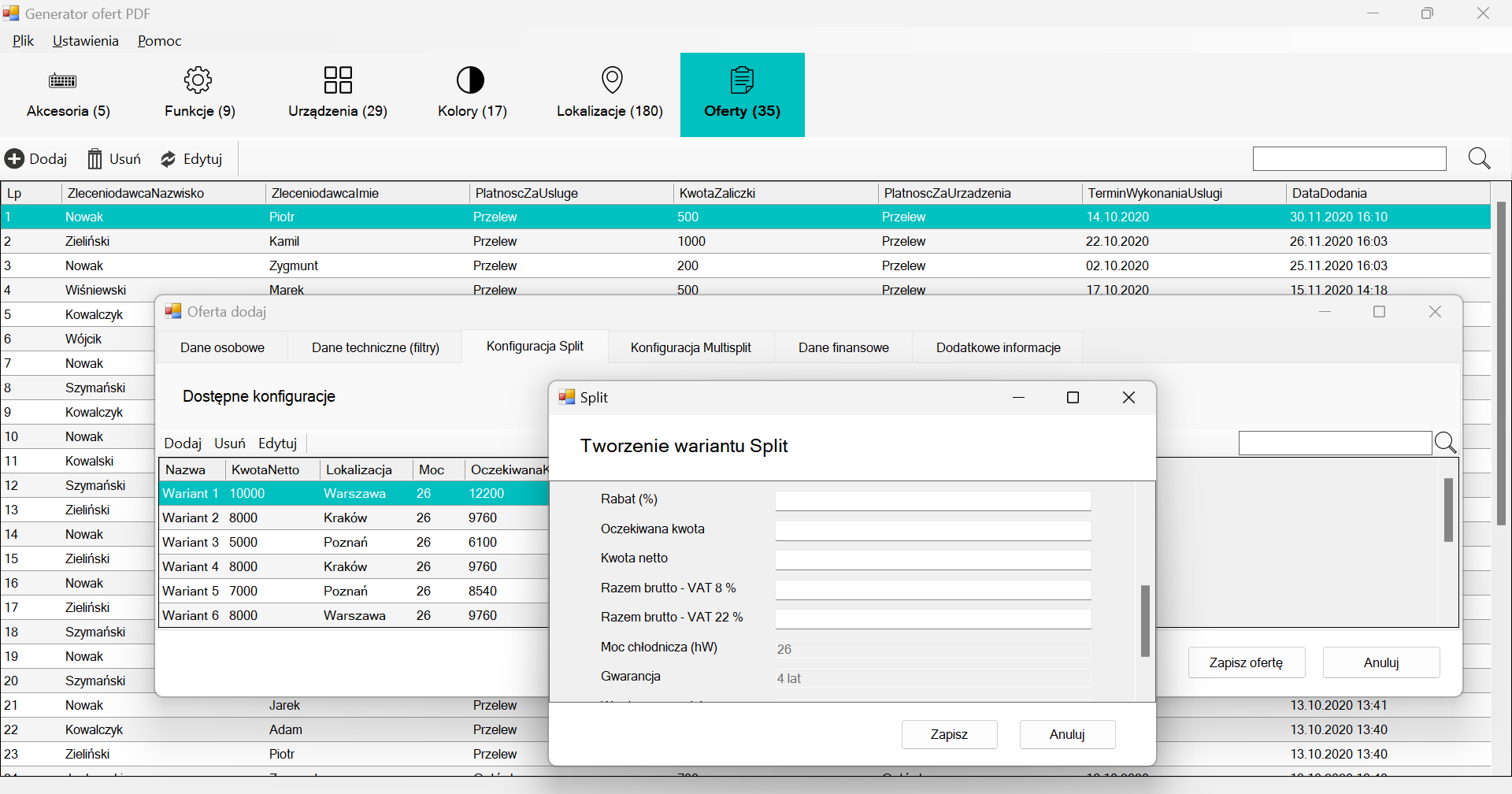Select the Nowak Zygmunt offer row
The width and height of the screenshot is (1512, 794).
(x=745, y=265)
